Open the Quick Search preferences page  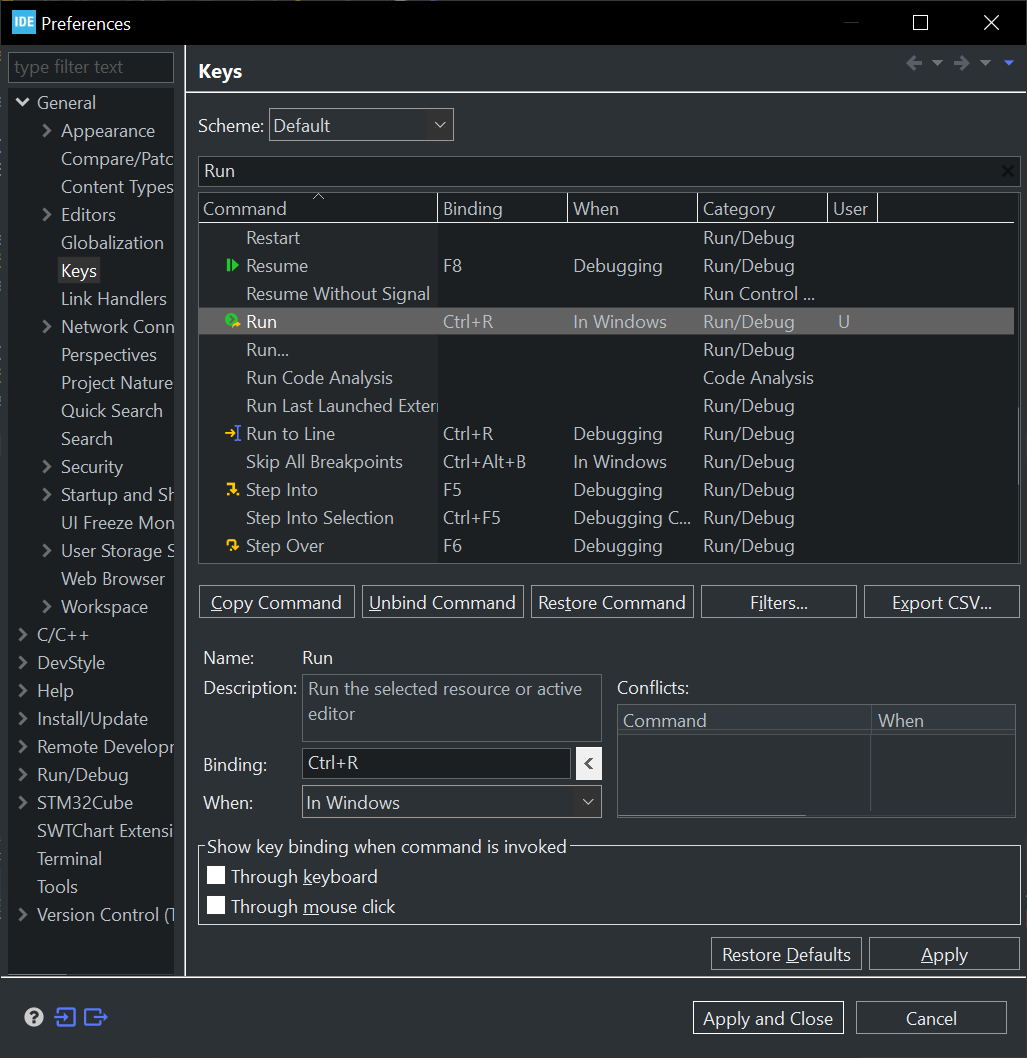click(x=111, y=411)
